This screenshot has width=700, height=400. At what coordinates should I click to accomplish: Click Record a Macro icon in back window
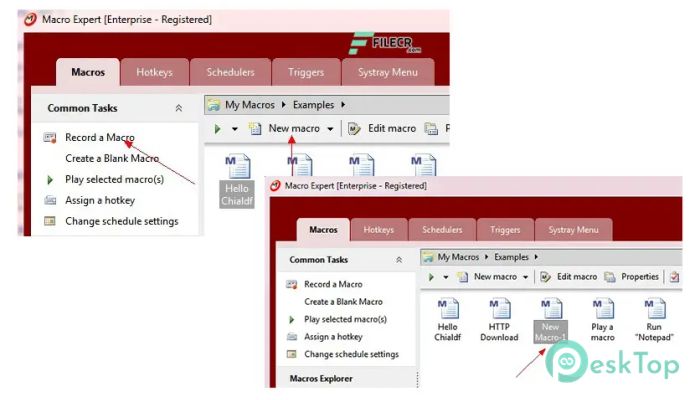50,138
